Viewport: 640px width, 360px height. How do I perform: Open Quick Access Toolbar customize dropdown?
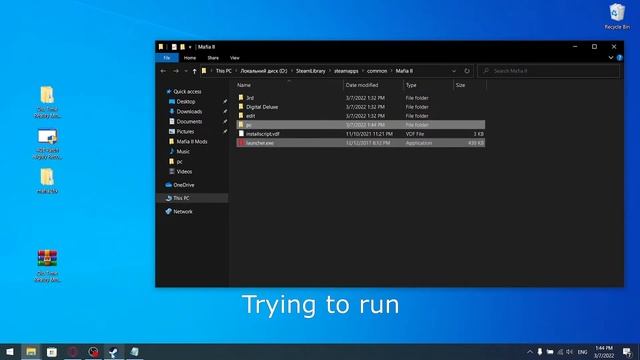tap(190, 47)
